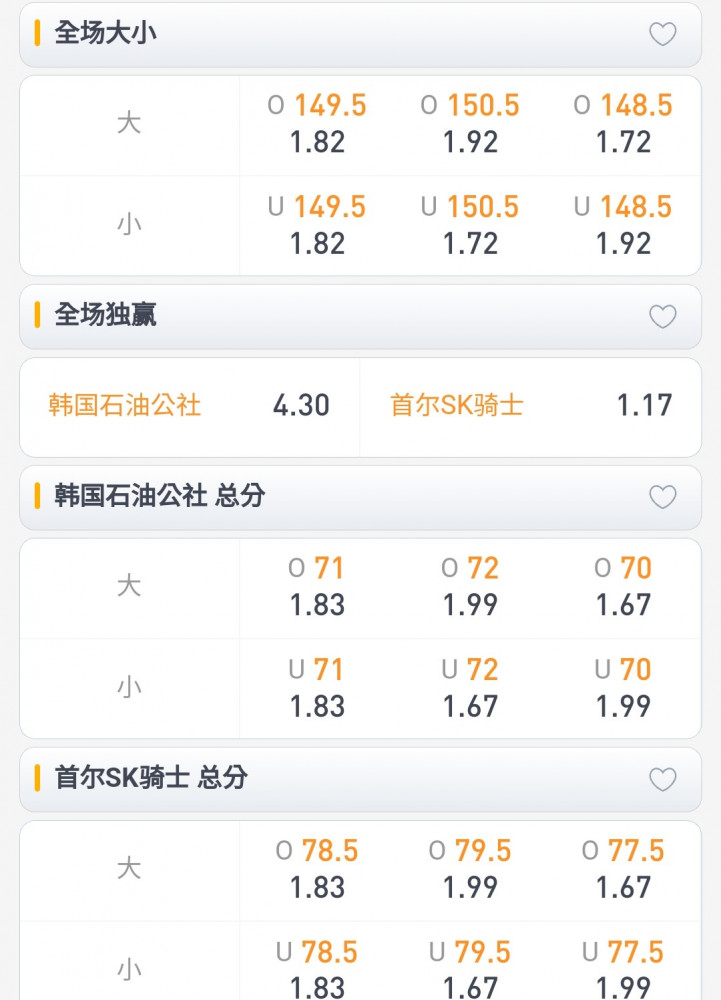721x1000 pixels.
Task: Favorite 首尔SK骑士 总分 market heart icon
Action: 662,779
